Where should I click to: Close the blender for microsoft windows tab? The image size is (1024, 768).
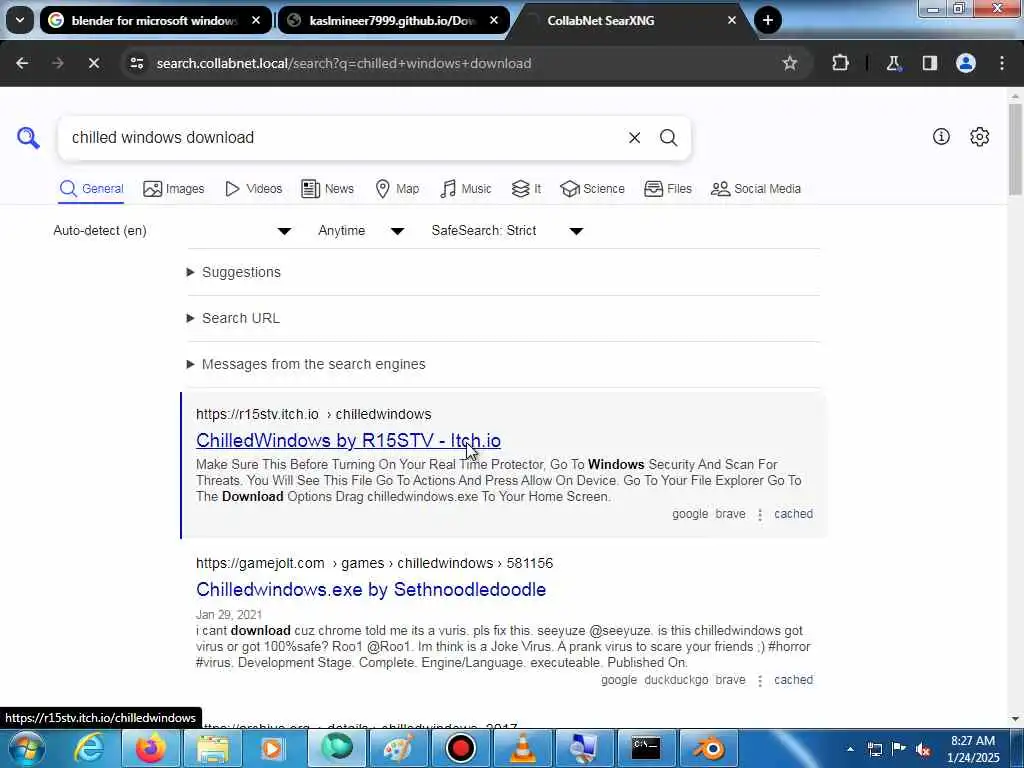[x=256, y=20]
